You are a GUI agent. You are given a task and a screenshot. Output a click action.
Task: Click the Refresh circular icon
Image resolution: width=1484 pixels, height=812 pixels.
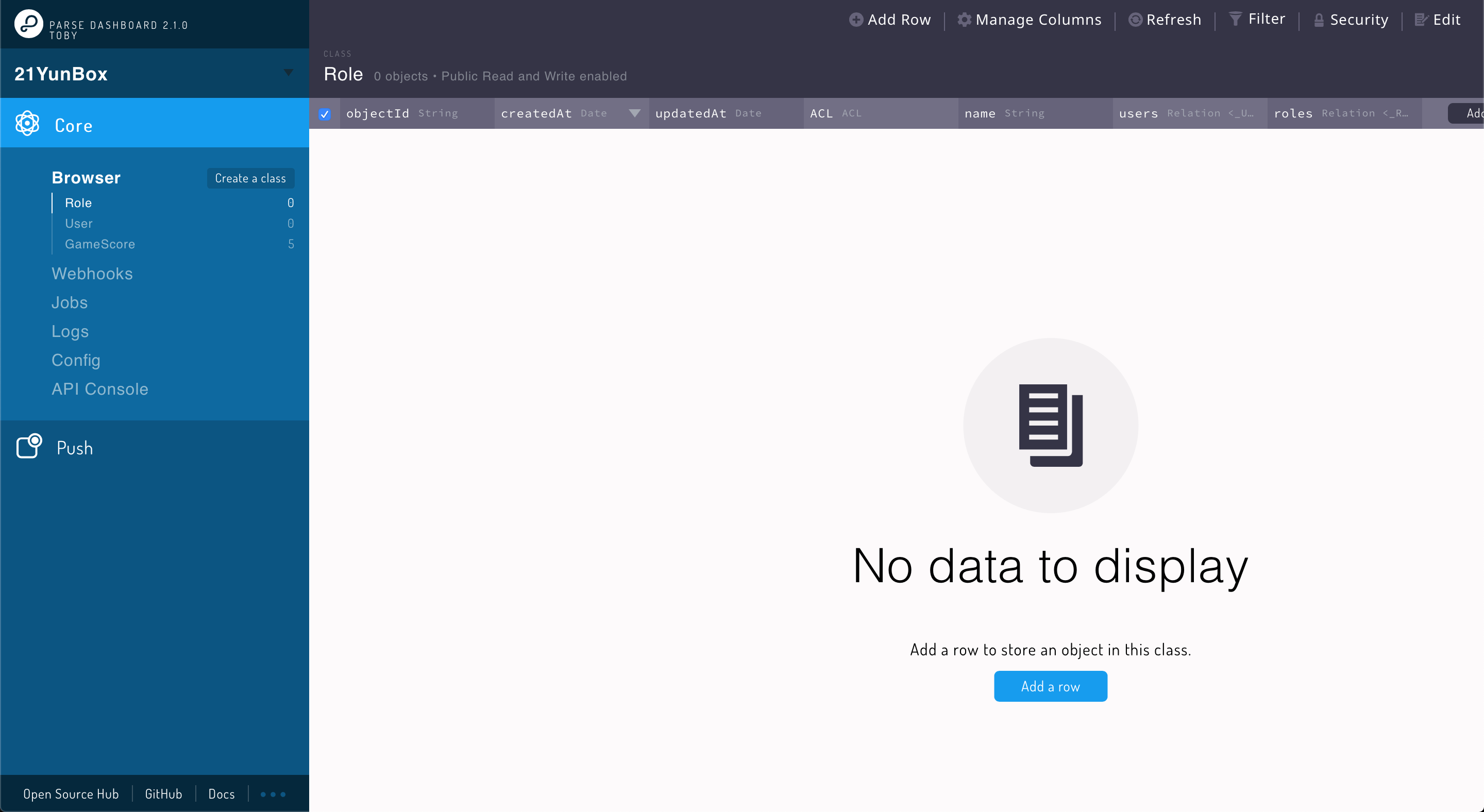1135,20
